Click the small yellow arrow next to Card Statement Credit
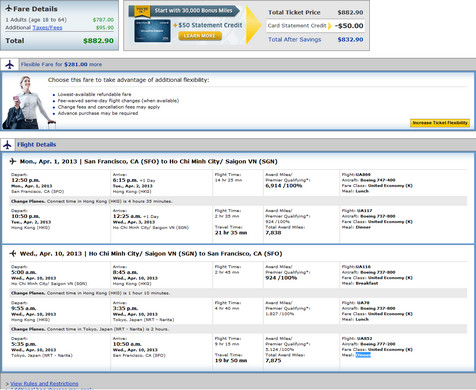Viewport: 476px width, 390px height. point(330,26)
